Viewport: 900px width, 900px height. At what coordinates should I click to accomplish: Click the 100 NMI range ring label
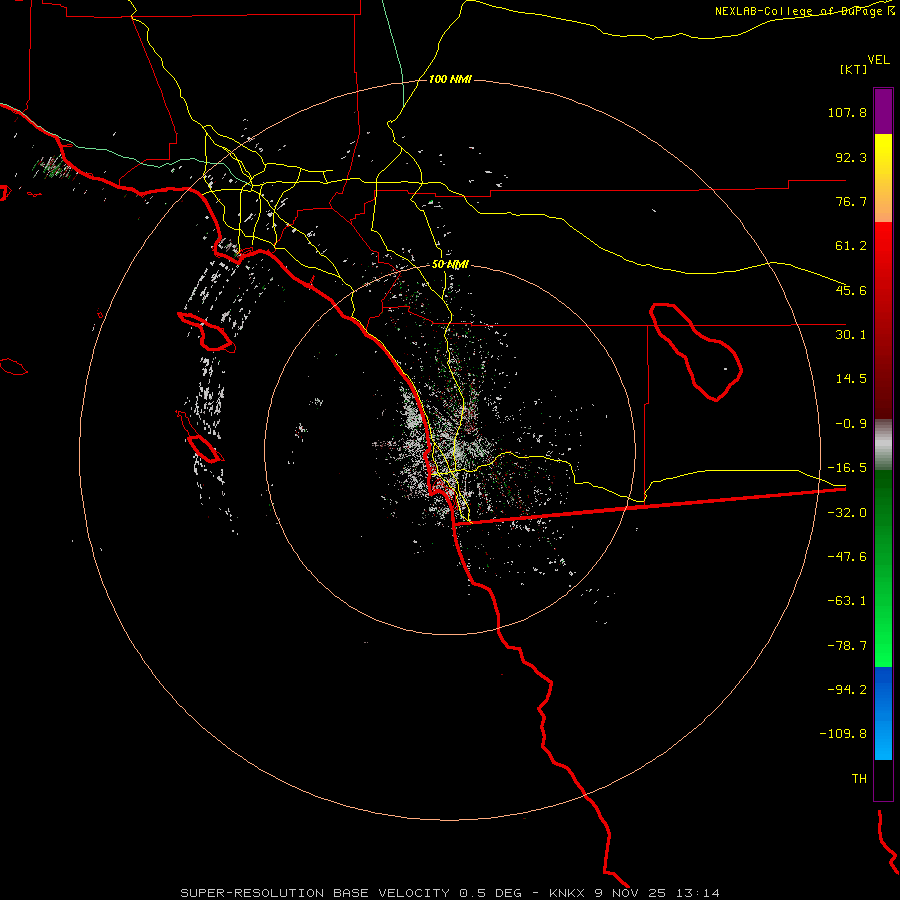450,79
